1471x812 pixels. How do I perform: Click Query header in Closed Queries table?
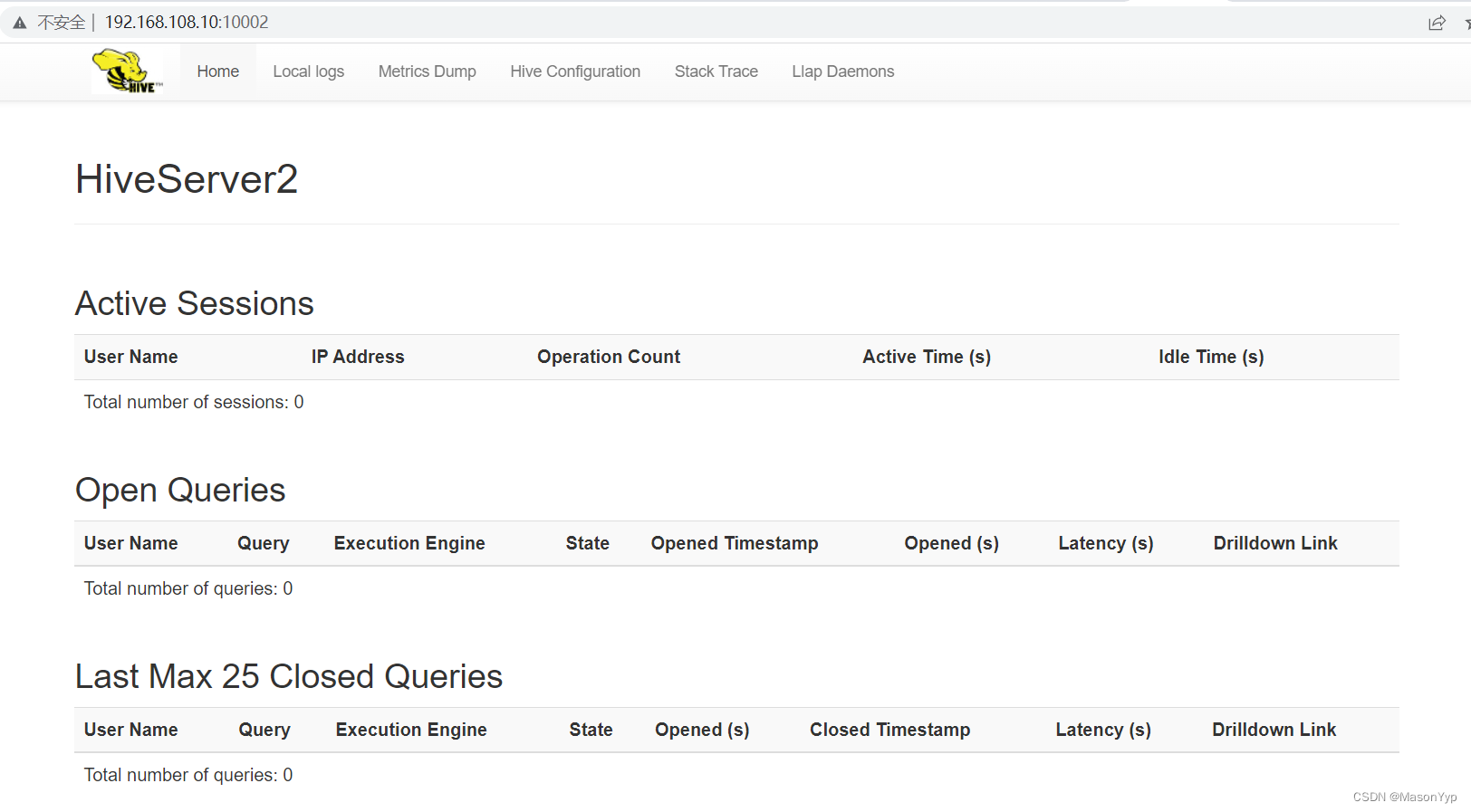coord(264,730)
